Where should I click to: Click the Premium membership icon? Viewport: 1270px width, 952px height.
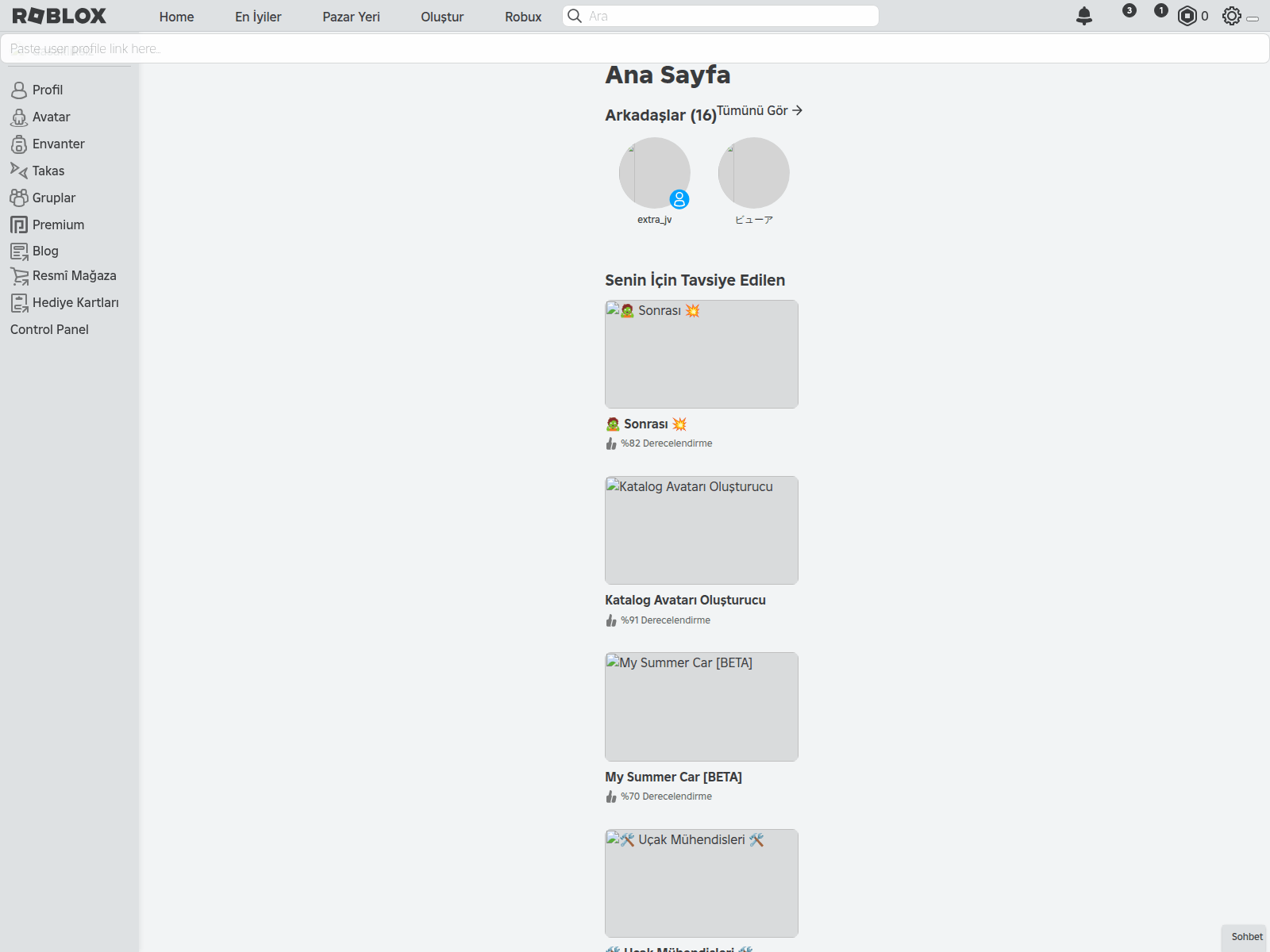click(x=20, y=224)
